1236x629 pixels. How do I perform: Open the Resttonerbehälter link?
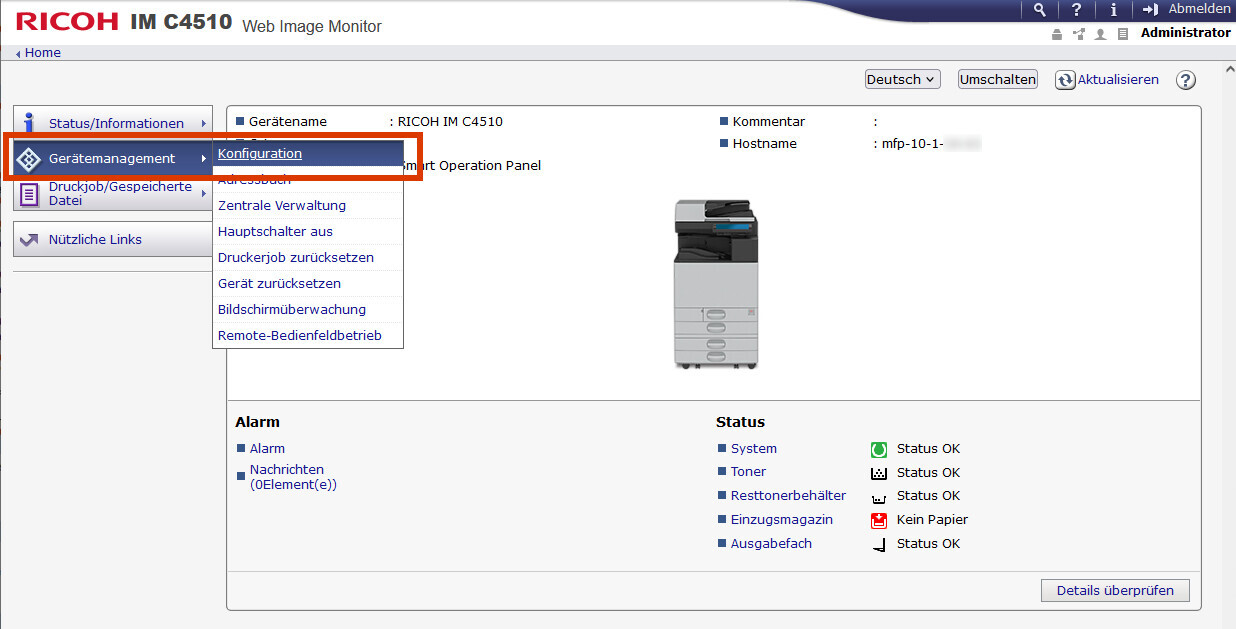point(788,496)
